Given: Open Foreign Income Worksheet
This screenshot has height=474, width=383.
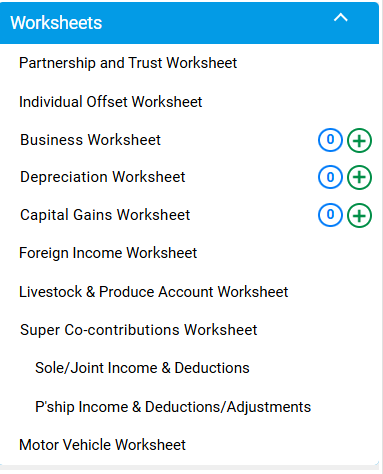Looking at the screenshot, I should click(108, 253).
